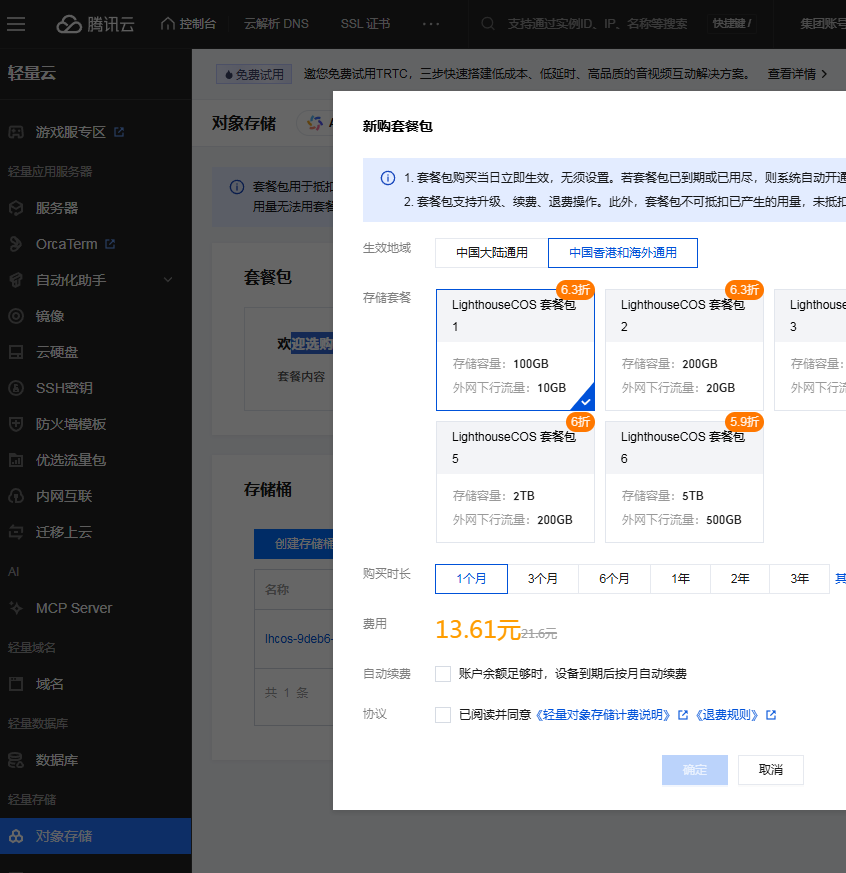Click the 迁移上云 transfer icon
The image size is (846, 873).
coord(16,532)
